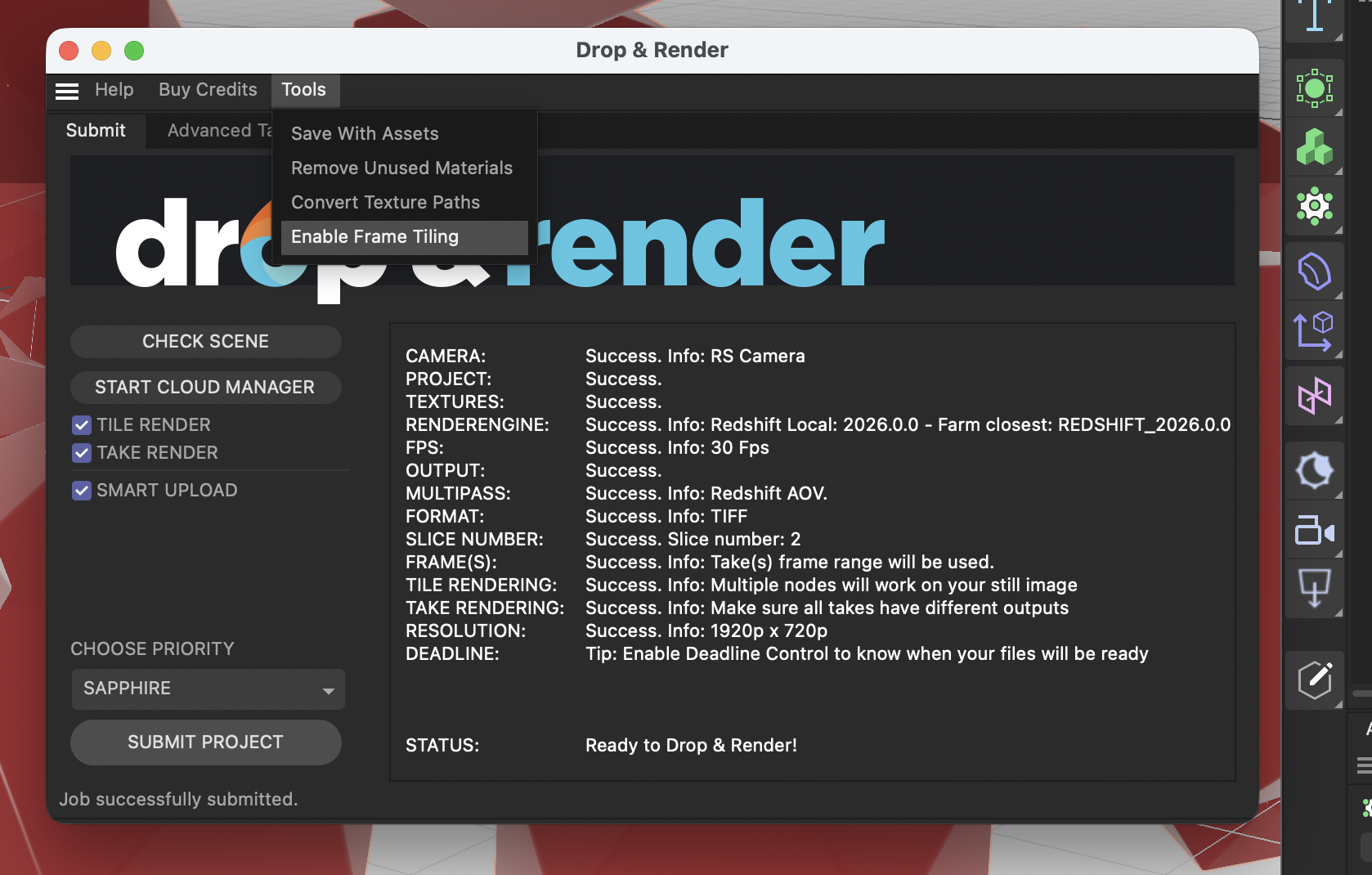Toggle SMART UPLOAD off
1372x875 pixels.
[82, 490]
